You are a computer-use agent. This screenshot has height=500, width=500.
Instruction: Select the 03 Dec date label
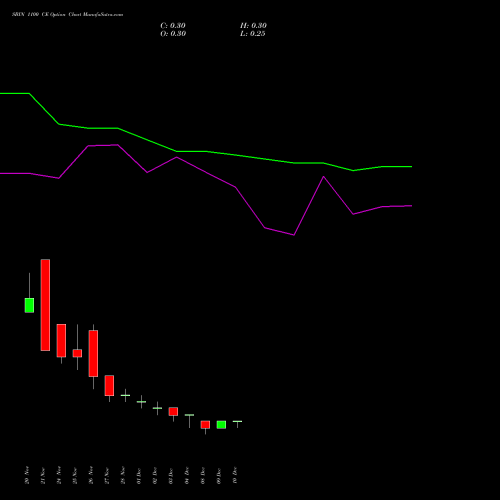point(171,475)
